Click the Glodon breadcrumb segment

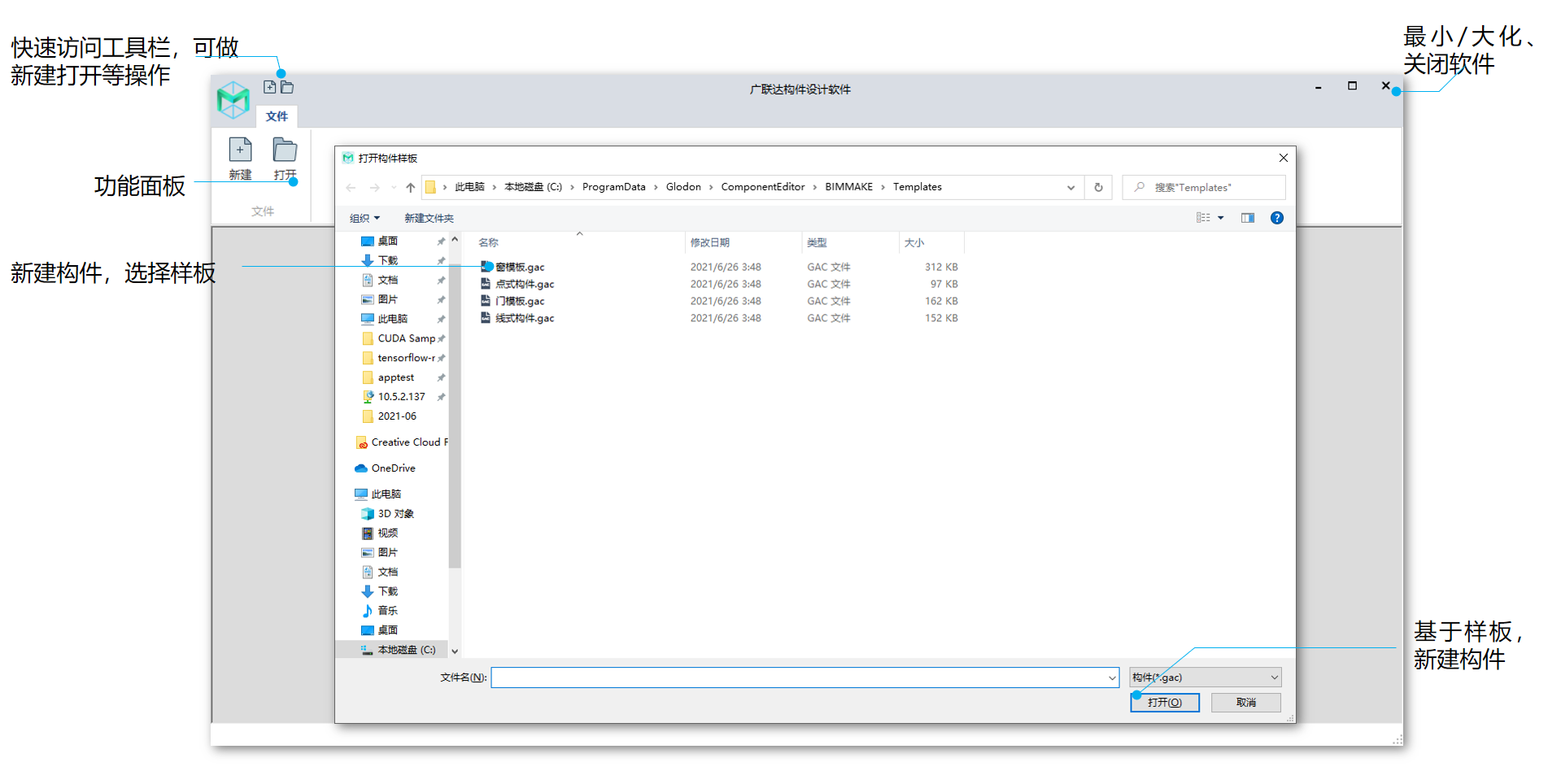point(683,187)
